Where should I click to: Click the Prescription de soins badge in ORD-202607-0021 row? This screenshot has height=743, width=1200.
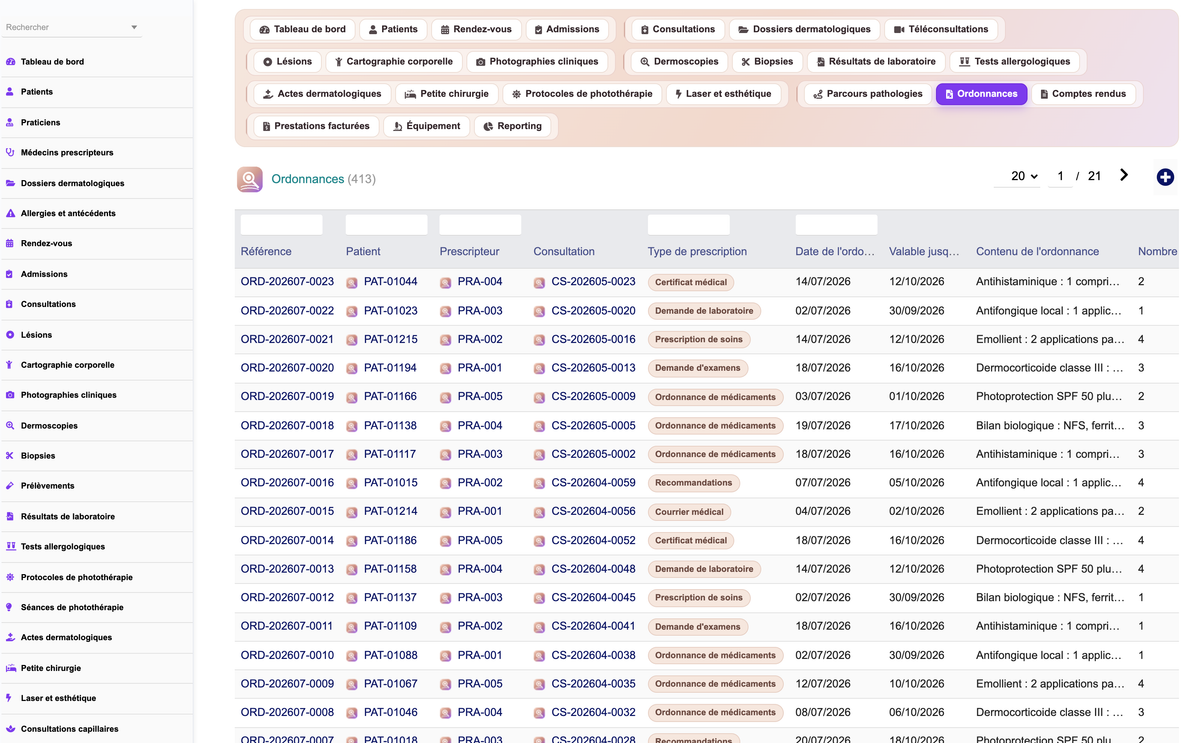pos(699,340)
